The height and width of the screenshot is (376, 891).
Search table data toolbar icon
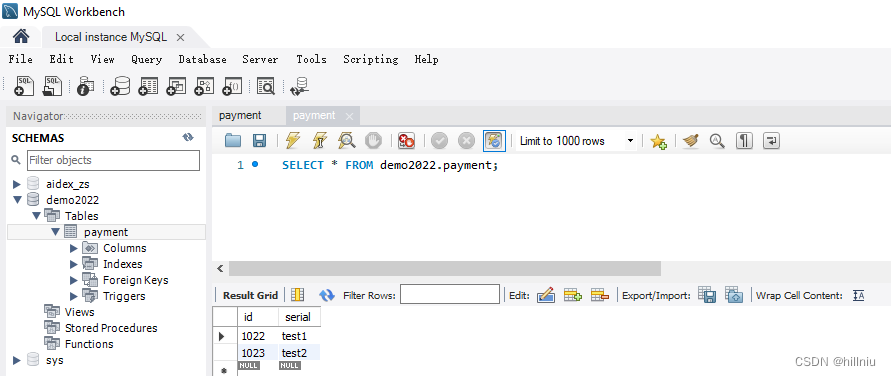pyautogui.click(x=266, y=85)
